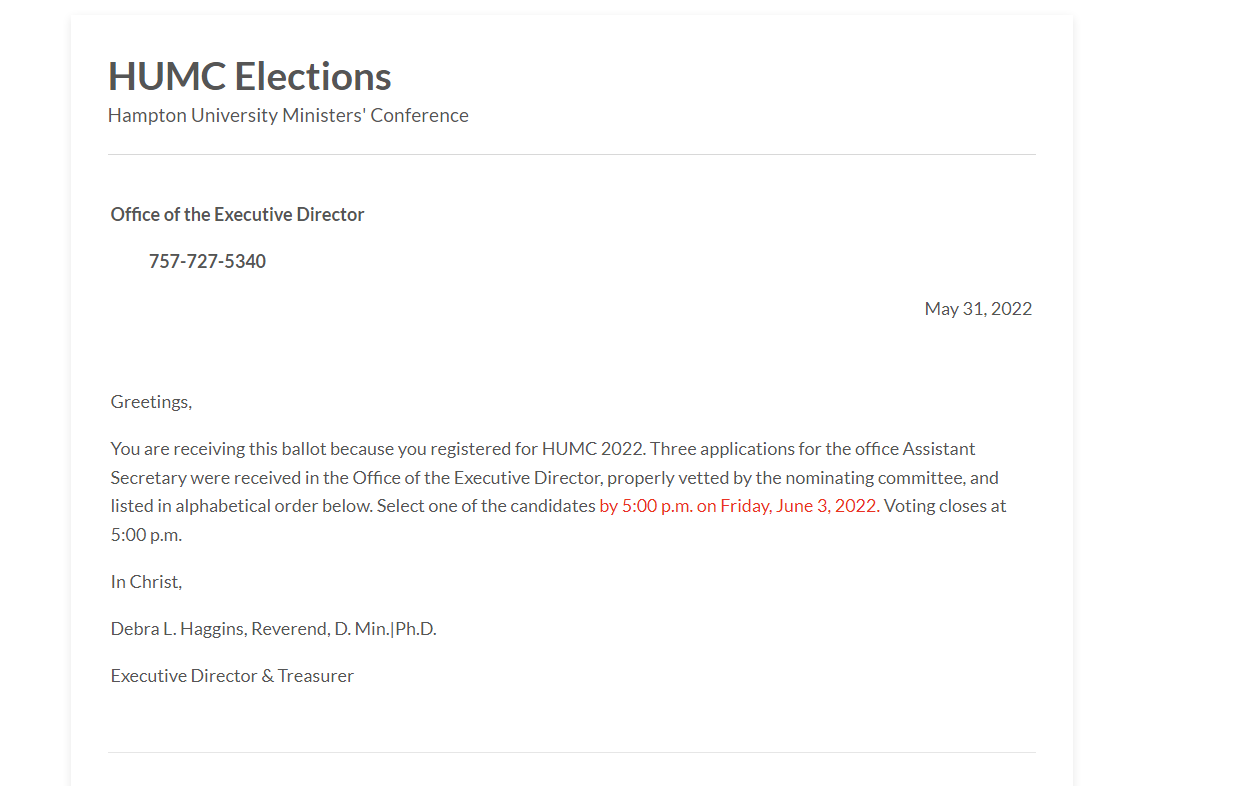Screen dimensions: 1248x786
Task: Click the 'Voting closes at' text
Action: tap(945, 505)
